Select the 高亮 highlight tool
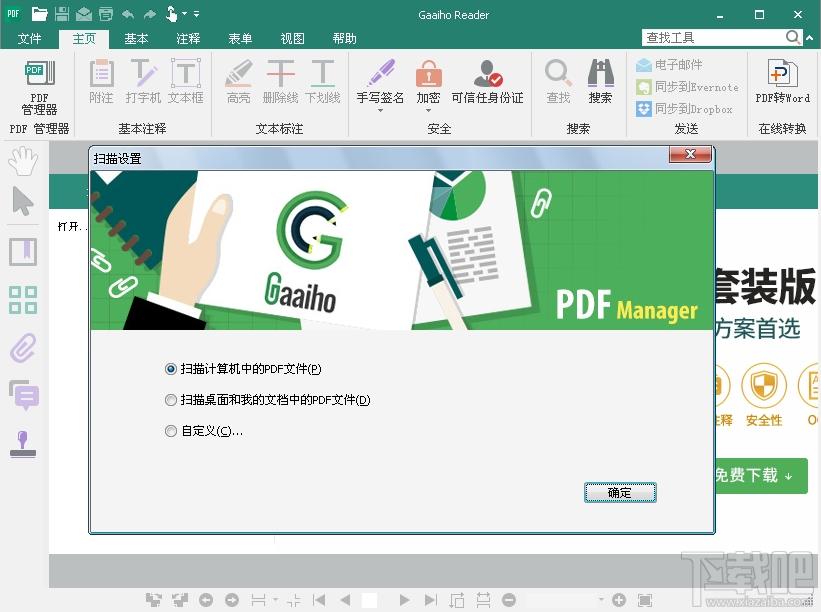The height and width of the screenshot is (612, 821). tap(238, 81)
